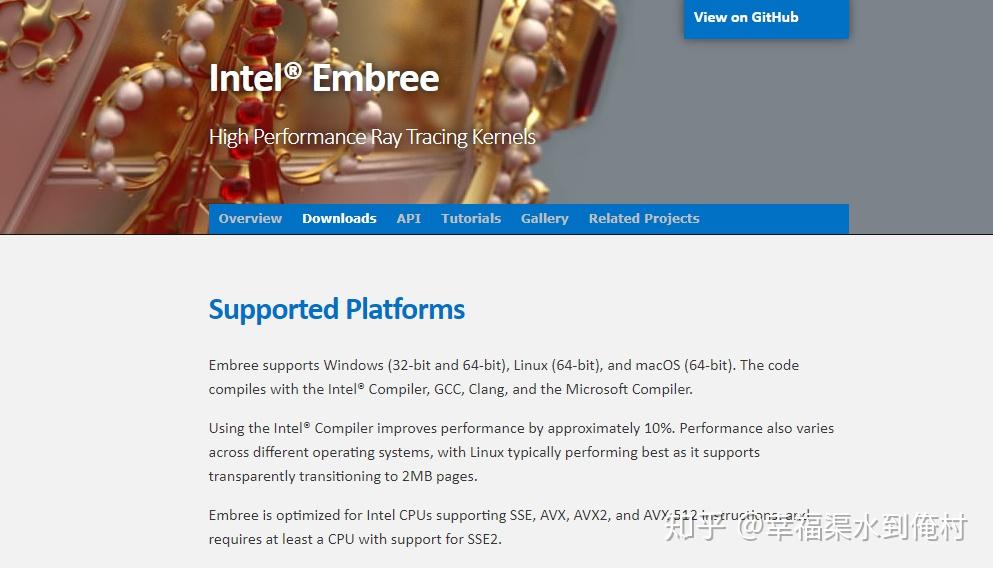993x568 pixels.
Task: Open the Tutorials tab
Action: (x=471, y=218)
